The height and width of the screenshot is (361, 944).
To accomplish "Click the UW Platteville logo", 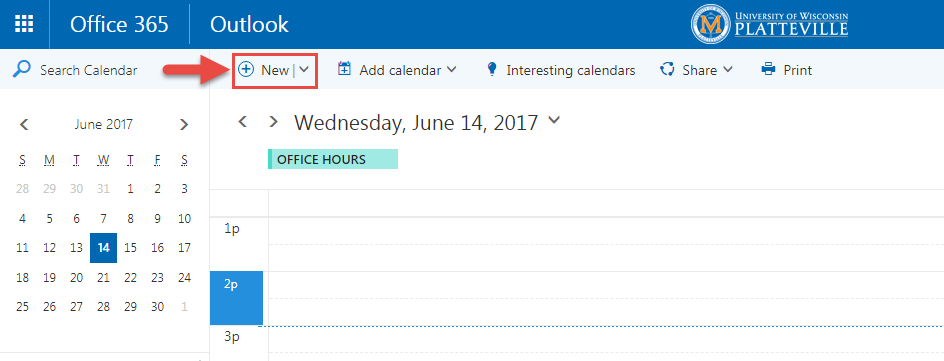I will click(x=770, y=24).
